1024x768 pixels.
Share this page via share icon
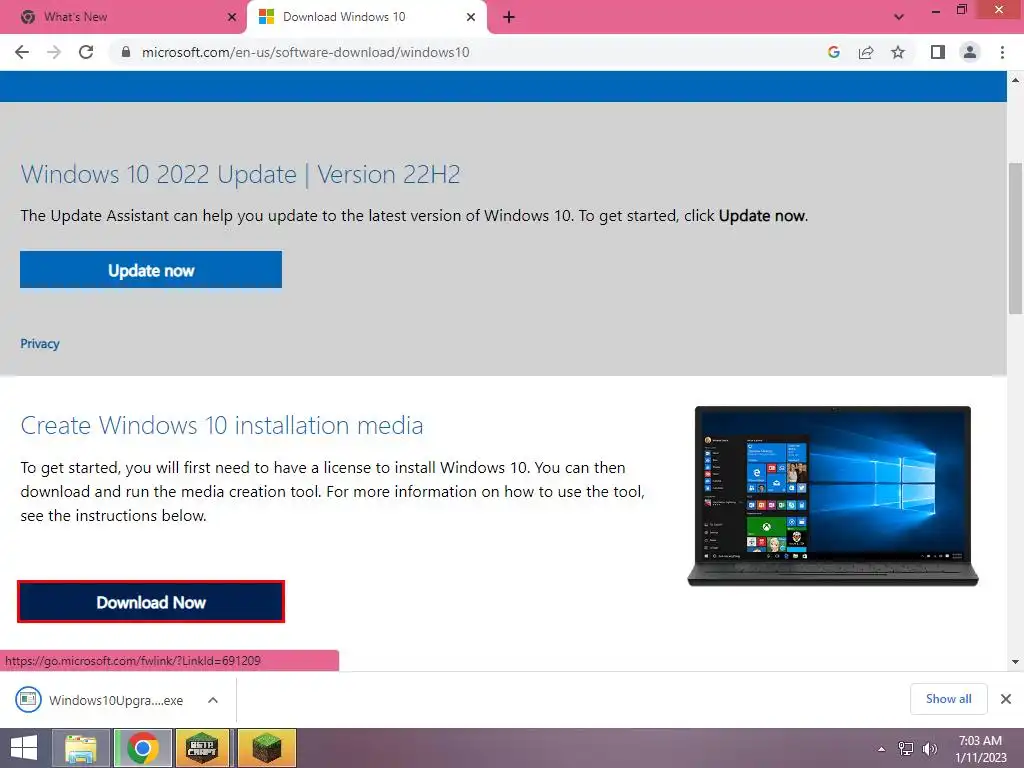[x=866, y=52]
